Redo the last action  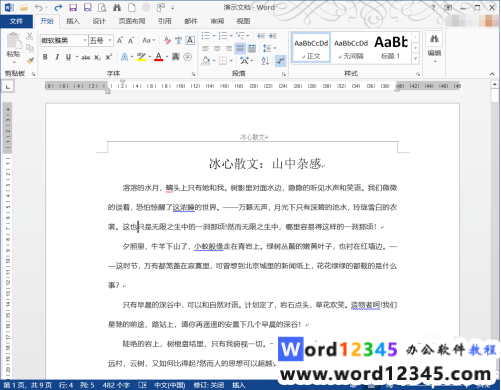[58, 7]
